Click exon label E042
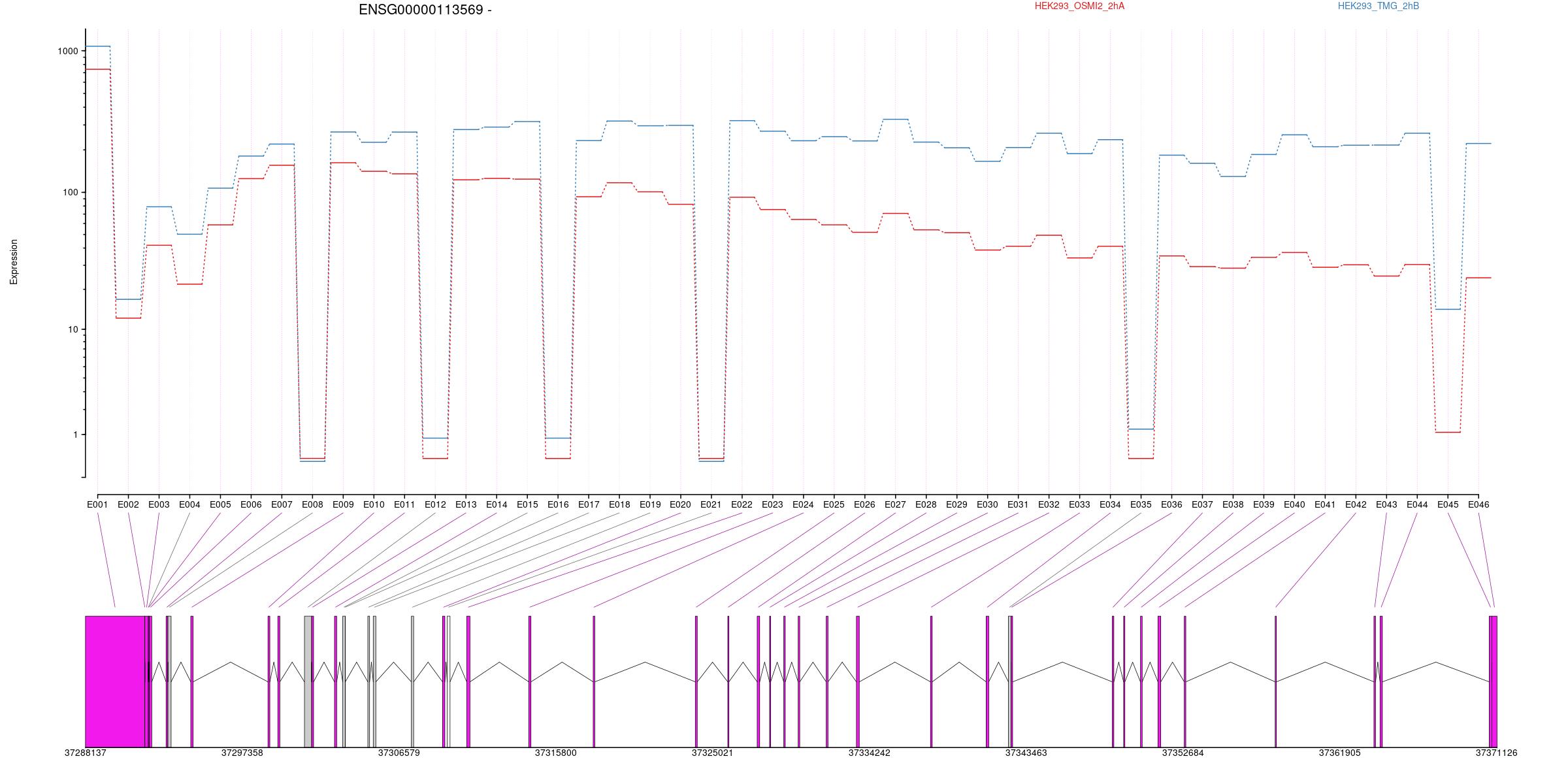 pyautogui.click(x=1356, y=505)
